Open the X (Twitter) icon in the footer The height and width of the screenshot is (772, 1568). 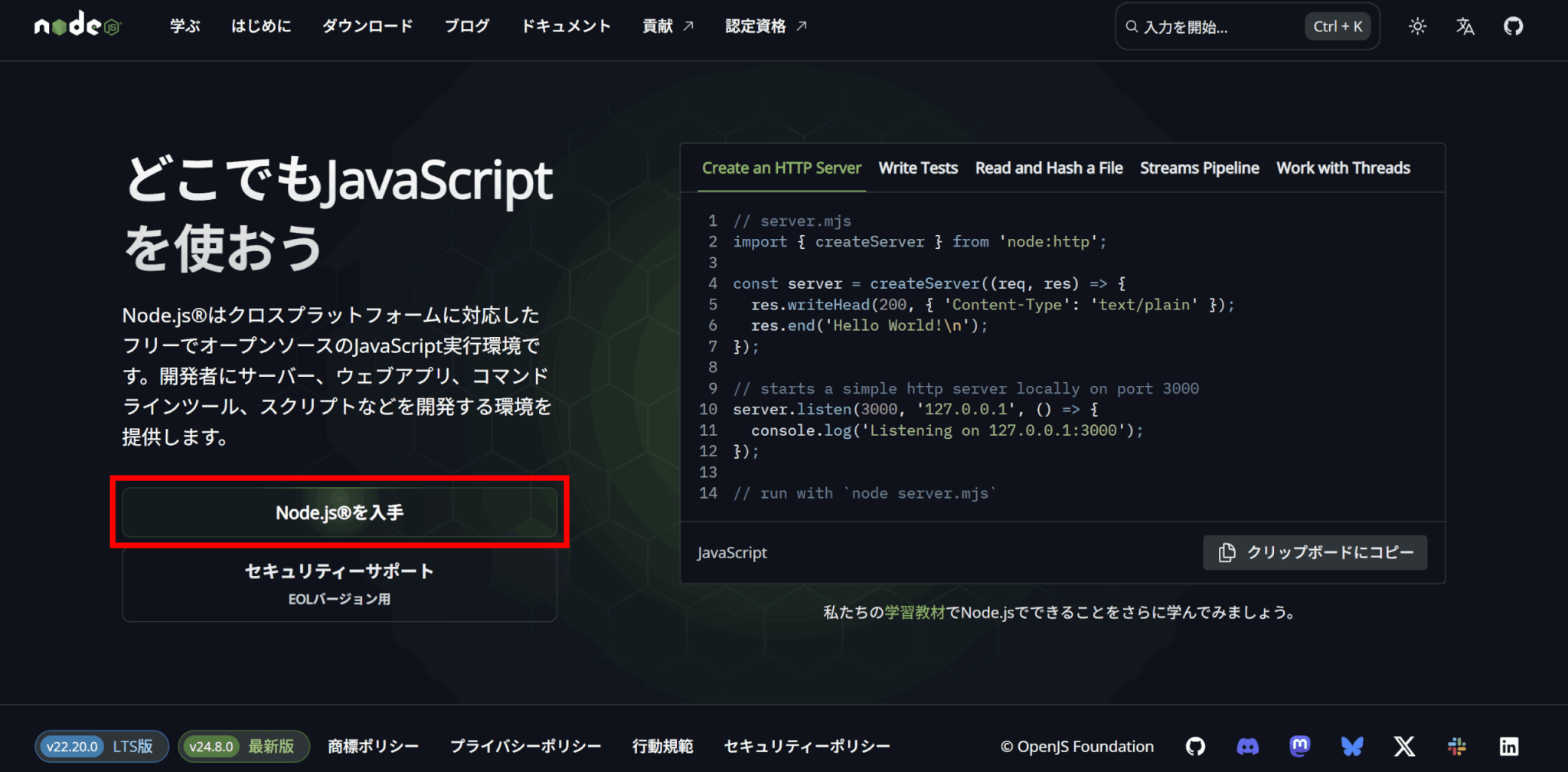coord(1404,746)
